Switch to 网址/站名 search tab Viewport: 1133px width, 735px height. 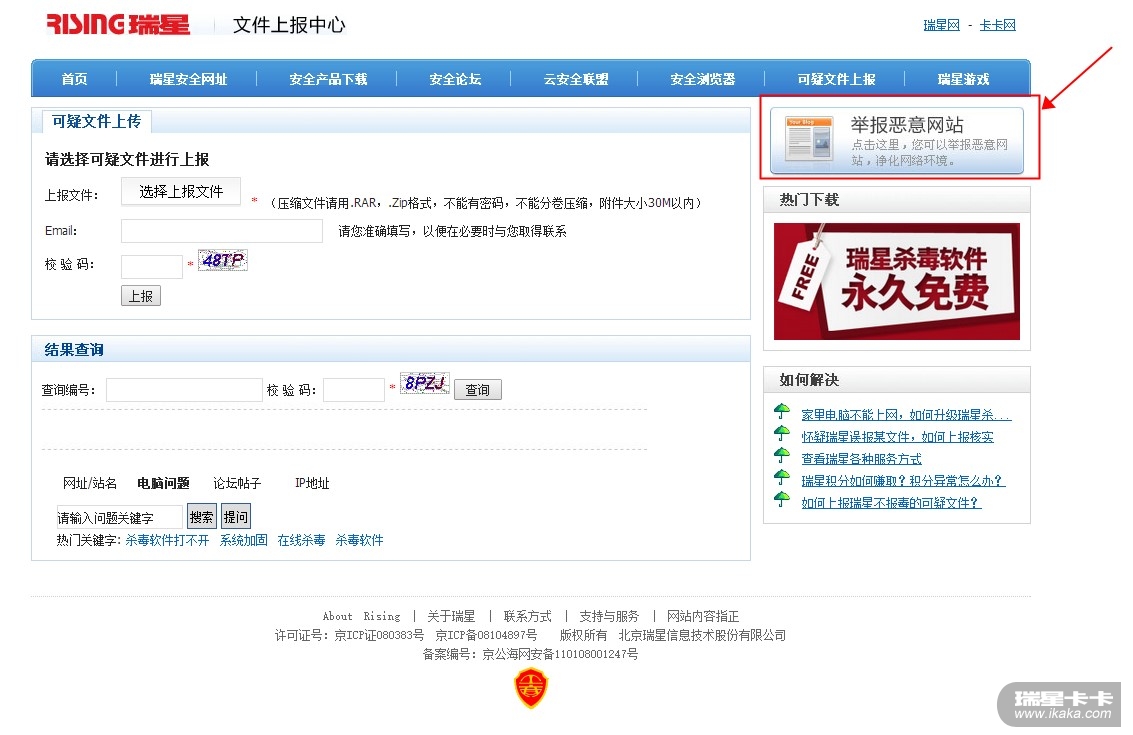pos(90,483)
